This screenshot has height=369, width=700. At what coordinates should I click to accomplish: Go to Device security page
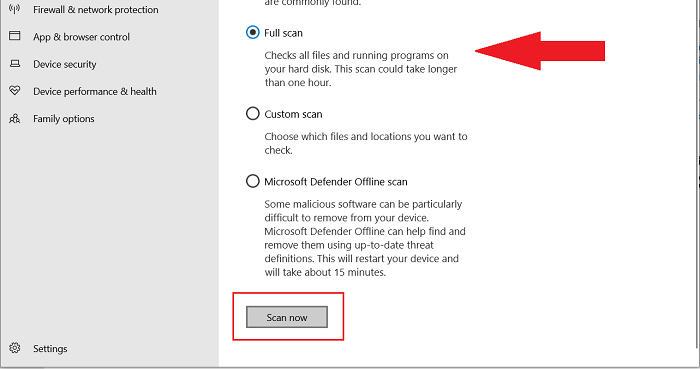coord(65,64)
